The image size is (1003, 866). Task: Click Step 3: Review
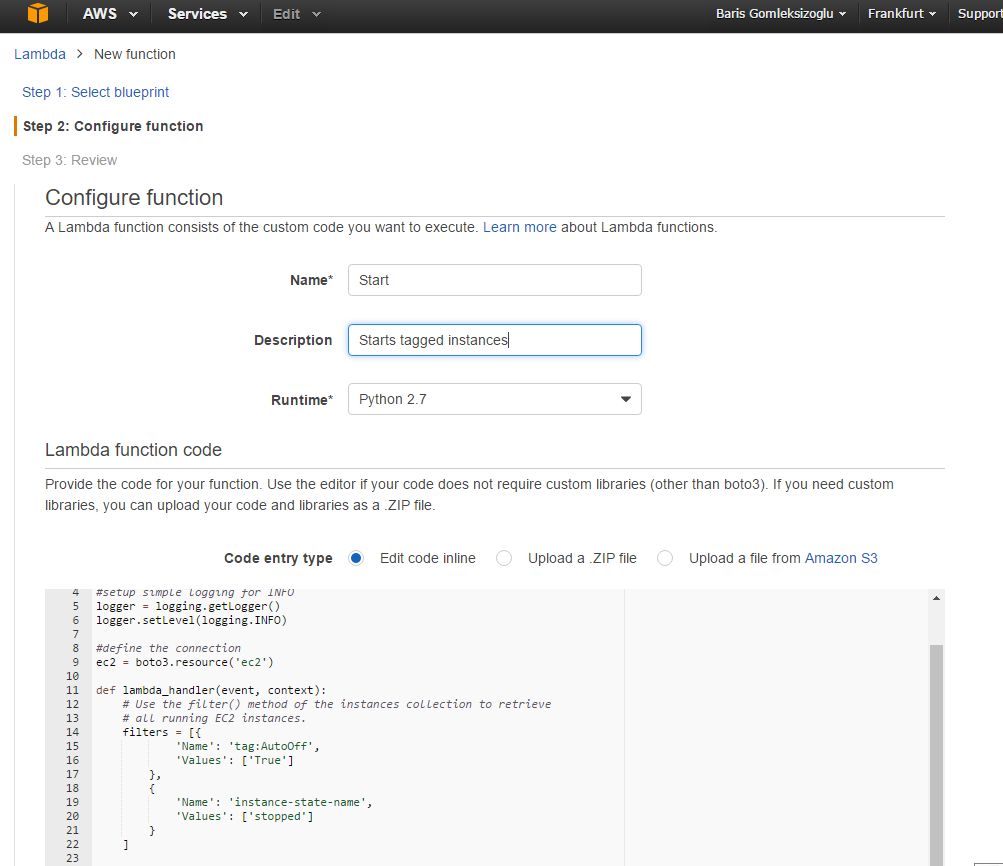[x=70, y=160]
